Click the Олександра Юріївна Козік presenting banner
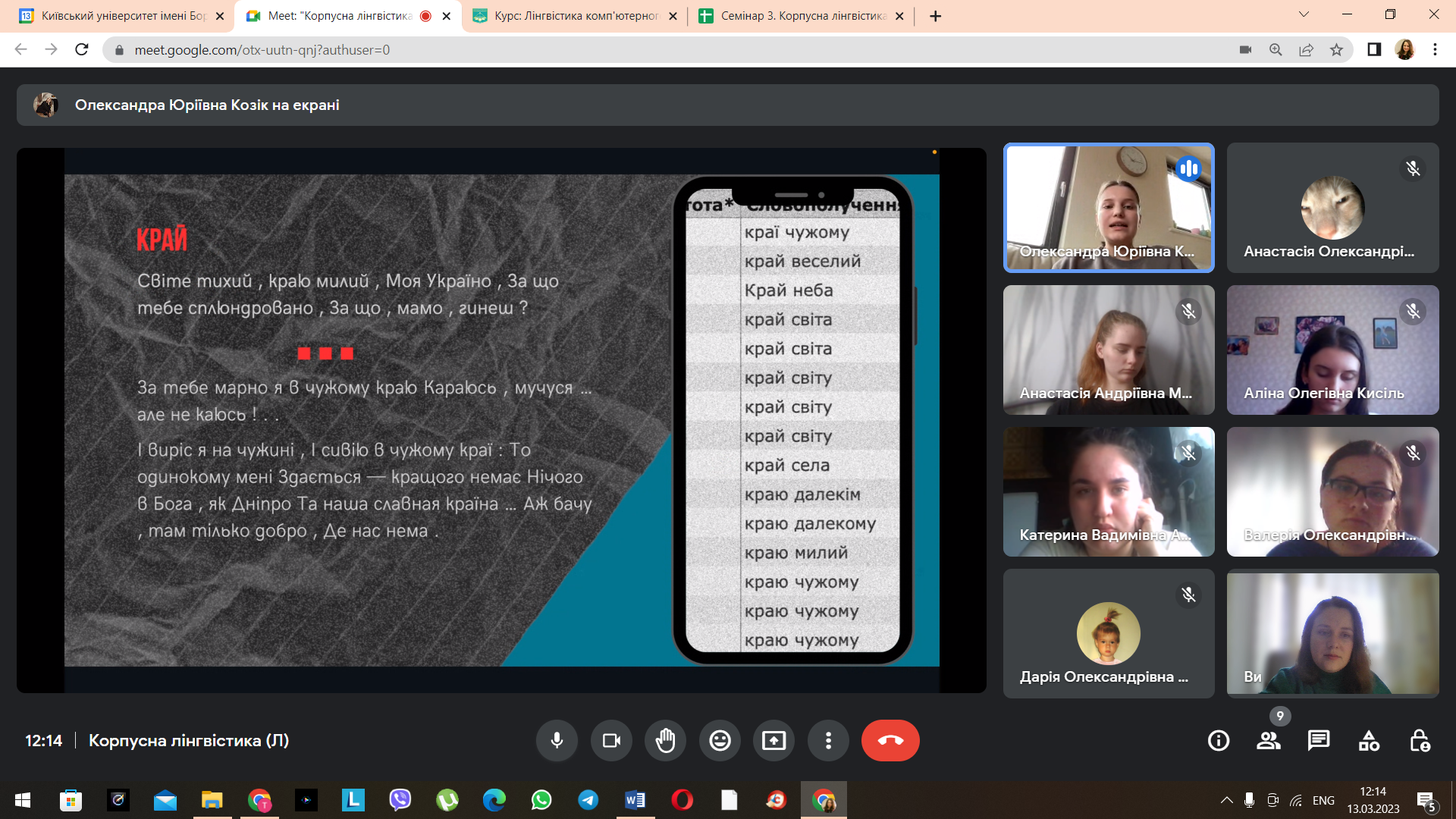 206,105
